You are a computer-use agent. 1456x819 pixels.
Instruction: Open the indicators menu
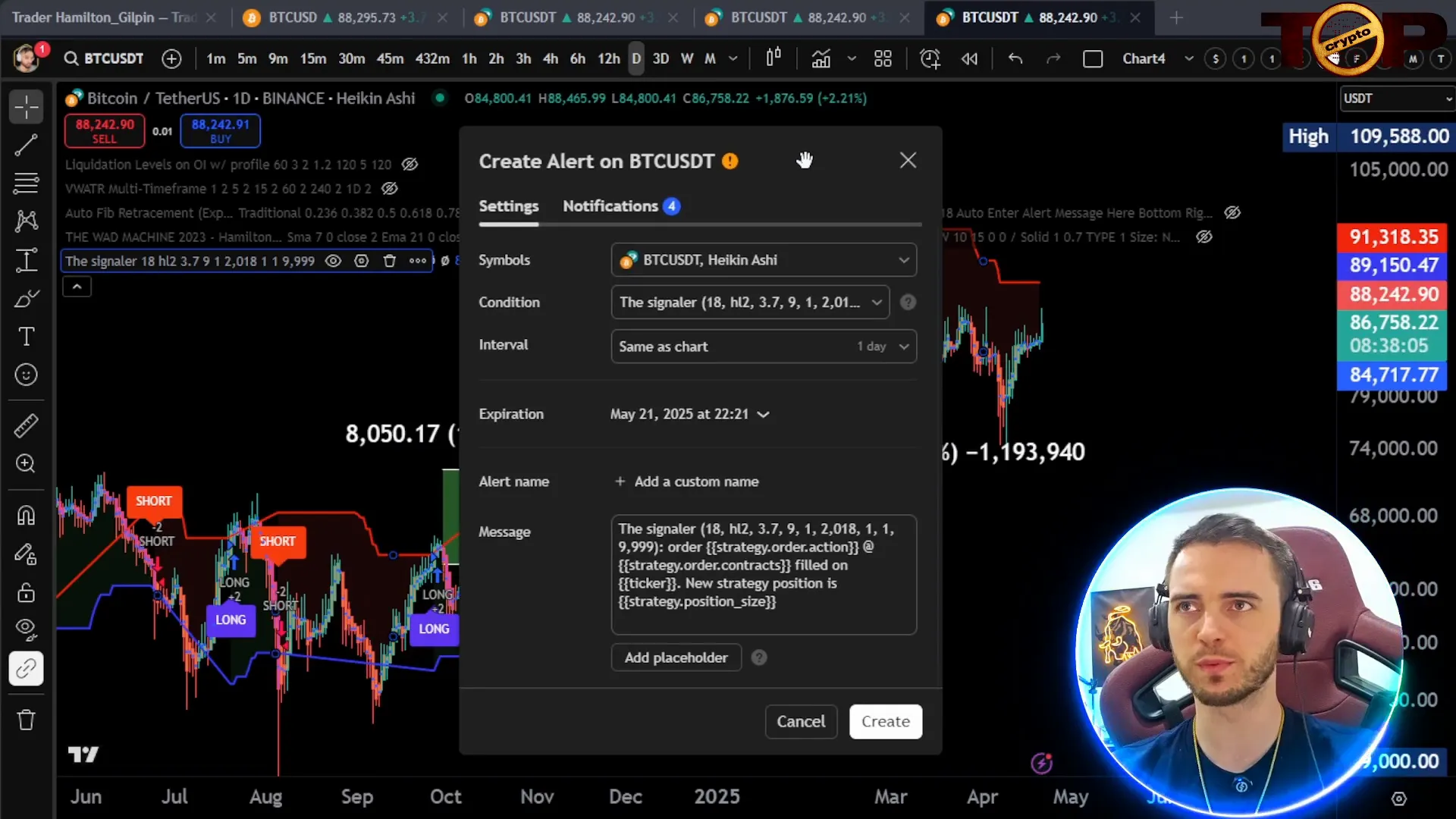(x=821, y=58)
